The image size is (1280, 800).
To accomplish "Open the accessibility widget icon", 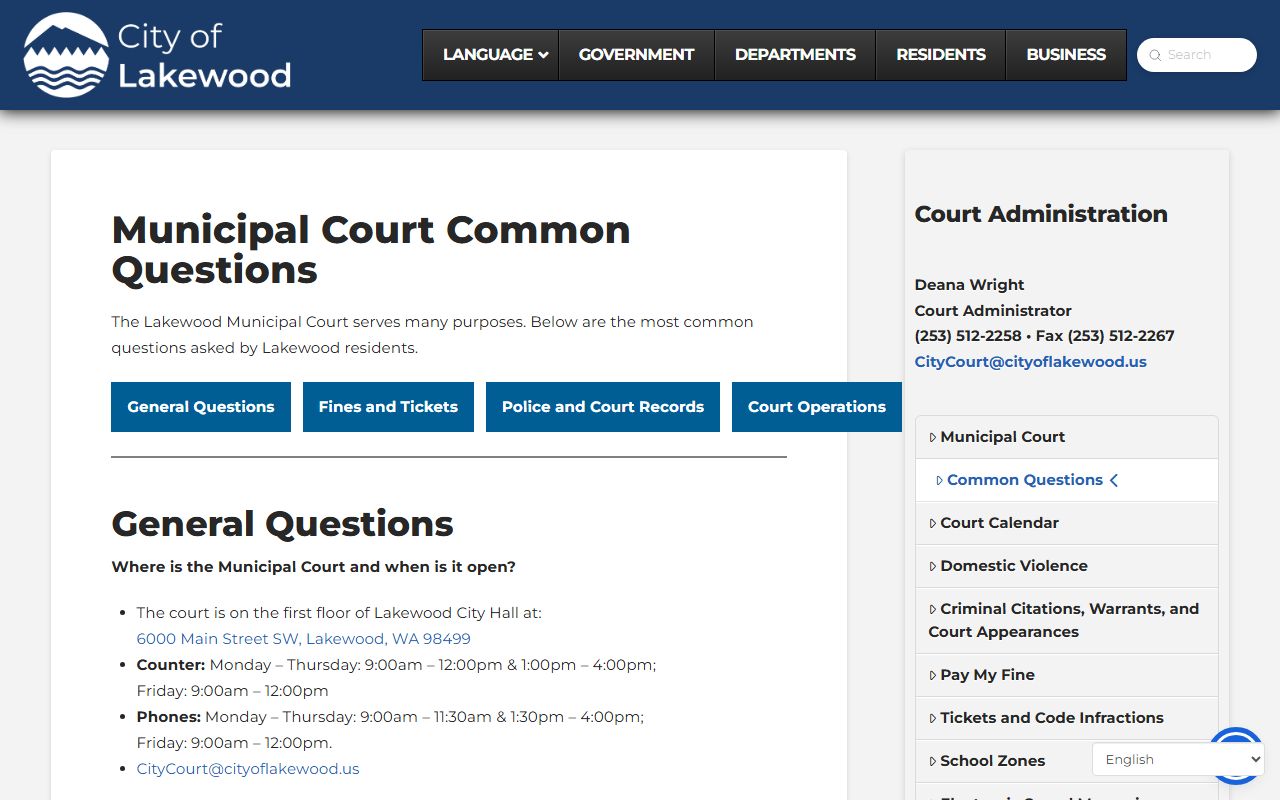I will (x=1237, y=755).
